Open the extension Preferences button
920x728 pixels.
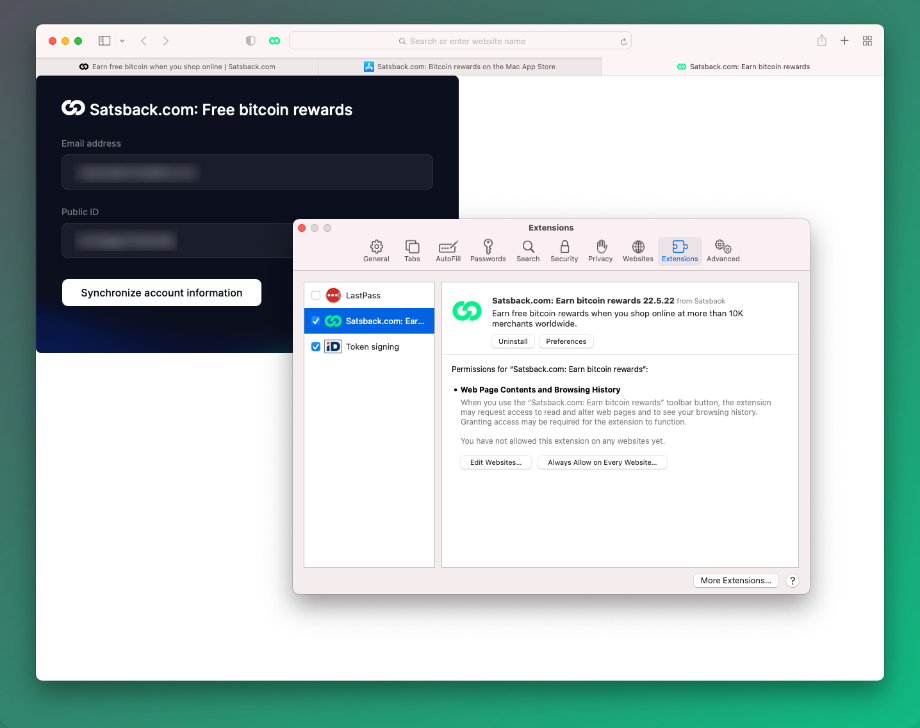click(566, 341)
